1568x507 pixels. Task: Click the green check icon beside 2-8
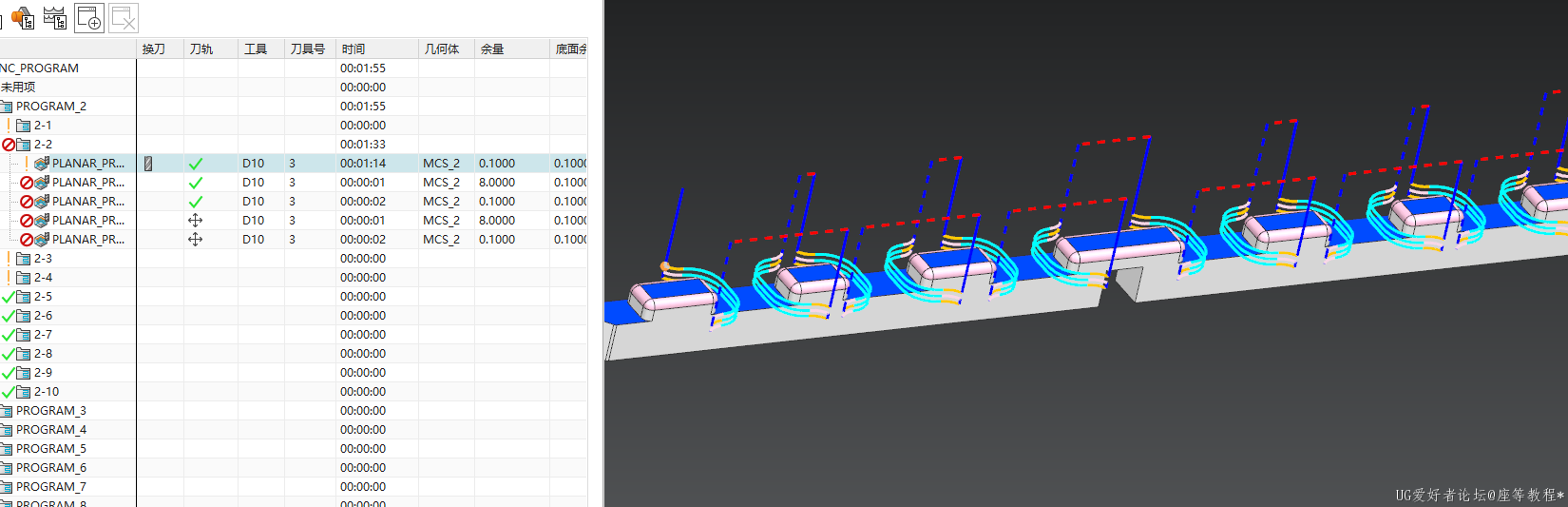click(x=9, y=354)
